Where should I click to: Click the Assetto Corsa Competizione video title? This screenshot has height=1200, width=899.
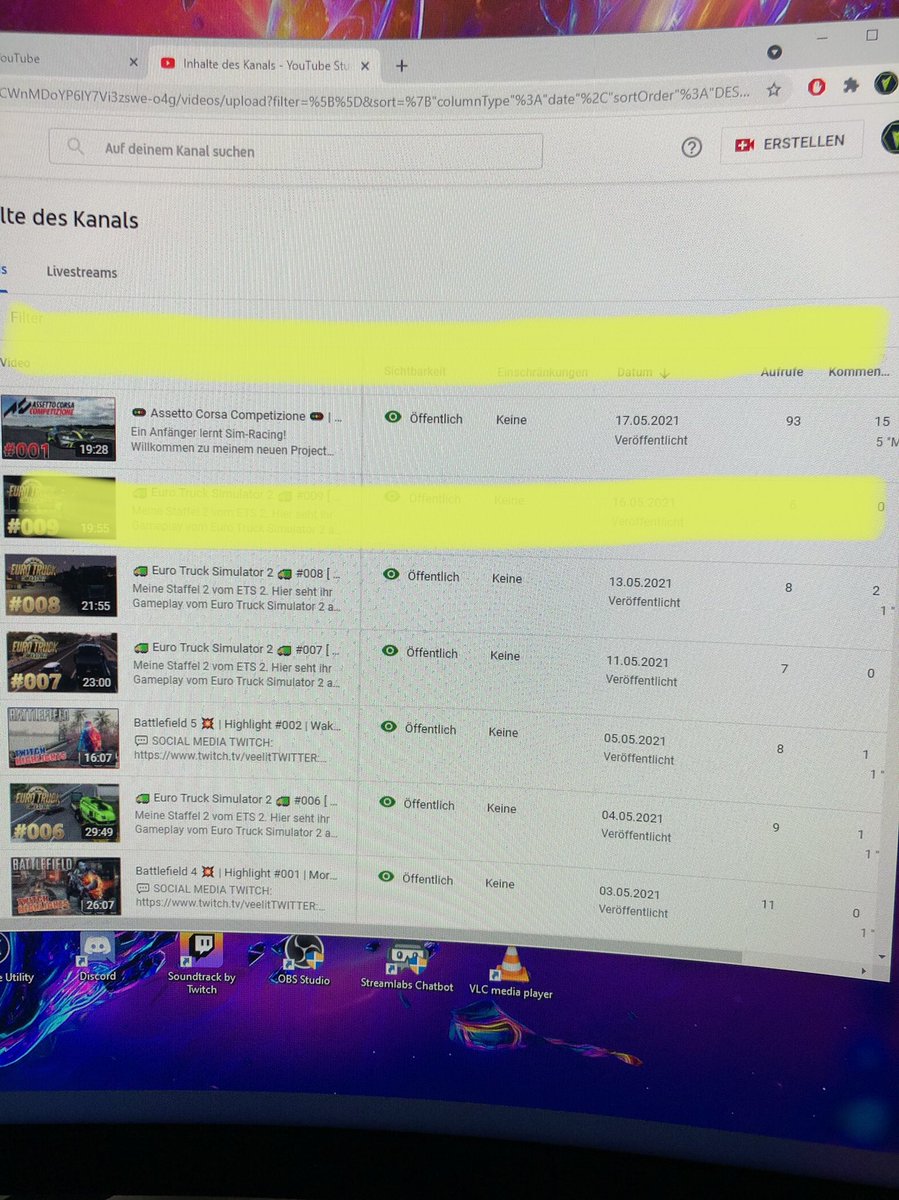tap(236, 414)
